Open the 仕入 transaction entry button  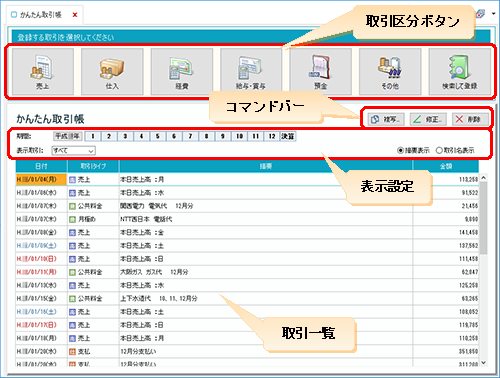(112, 72)
